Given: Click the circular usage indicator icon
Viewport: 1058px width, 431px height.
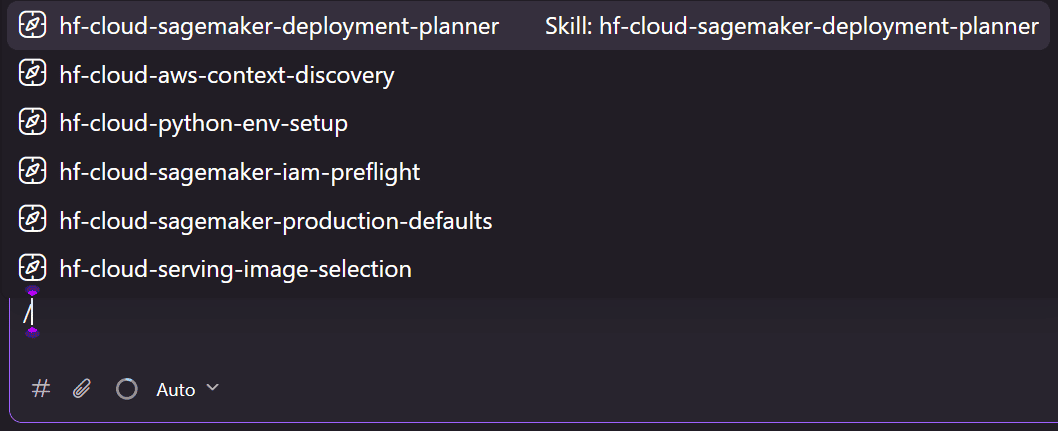Looking at the screenshot, I should coord(126,389).
